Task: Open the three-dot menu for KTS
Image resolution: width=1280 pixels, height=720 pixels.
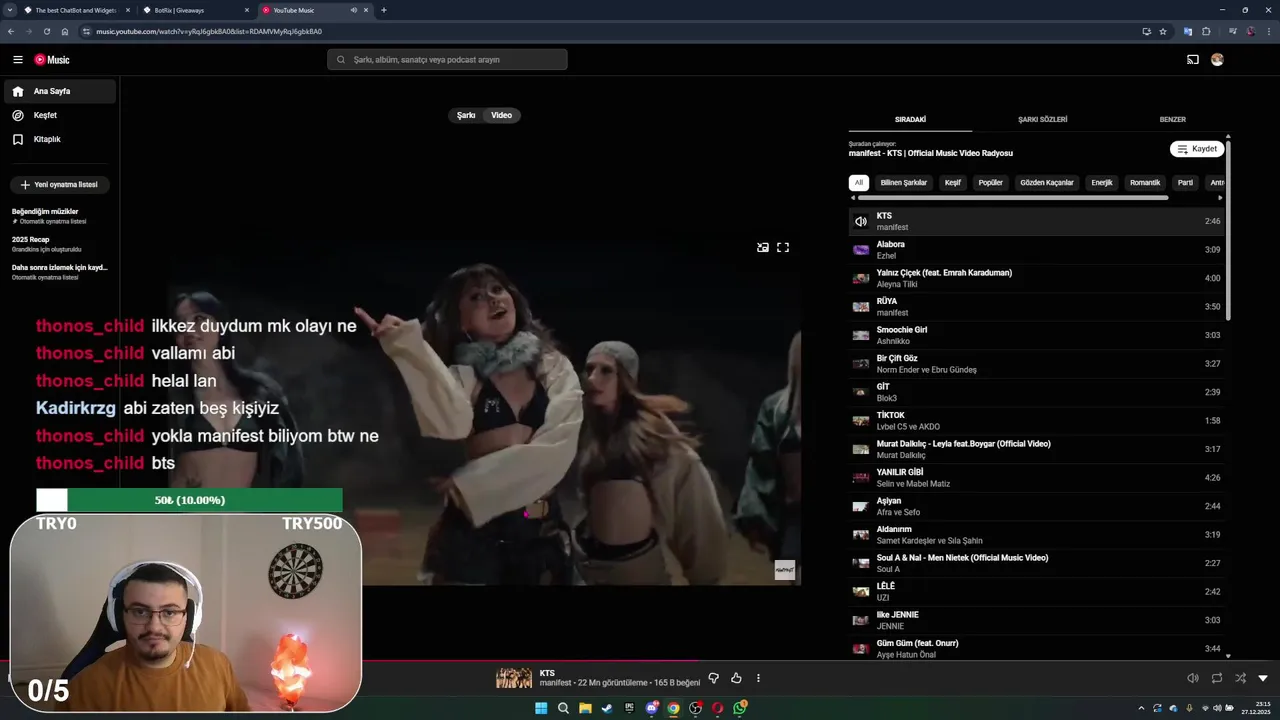Action: click(x=758, y=678)
